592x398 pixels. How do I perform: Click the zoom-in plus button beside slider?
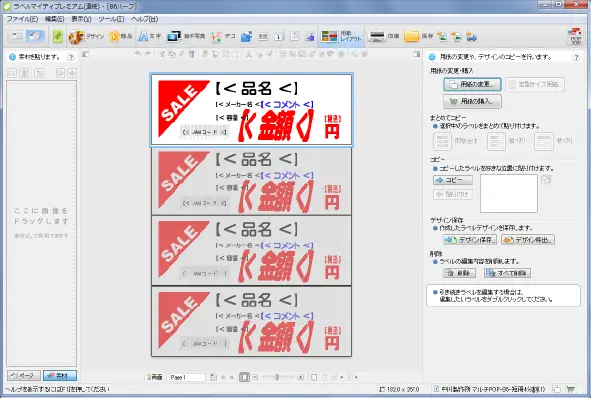pos(301,377)
